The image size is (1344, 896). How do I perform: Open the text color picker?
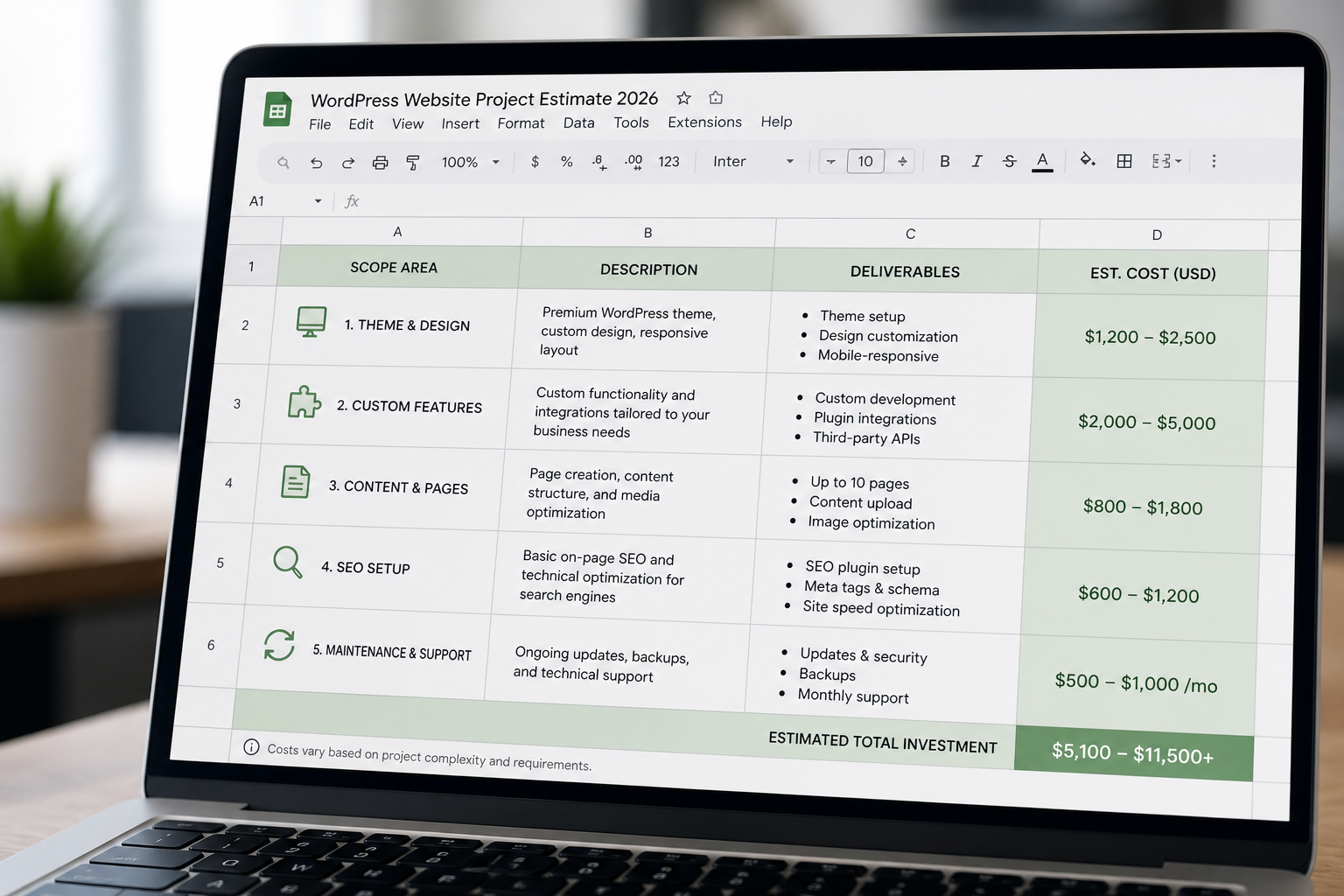[1042, 161]
